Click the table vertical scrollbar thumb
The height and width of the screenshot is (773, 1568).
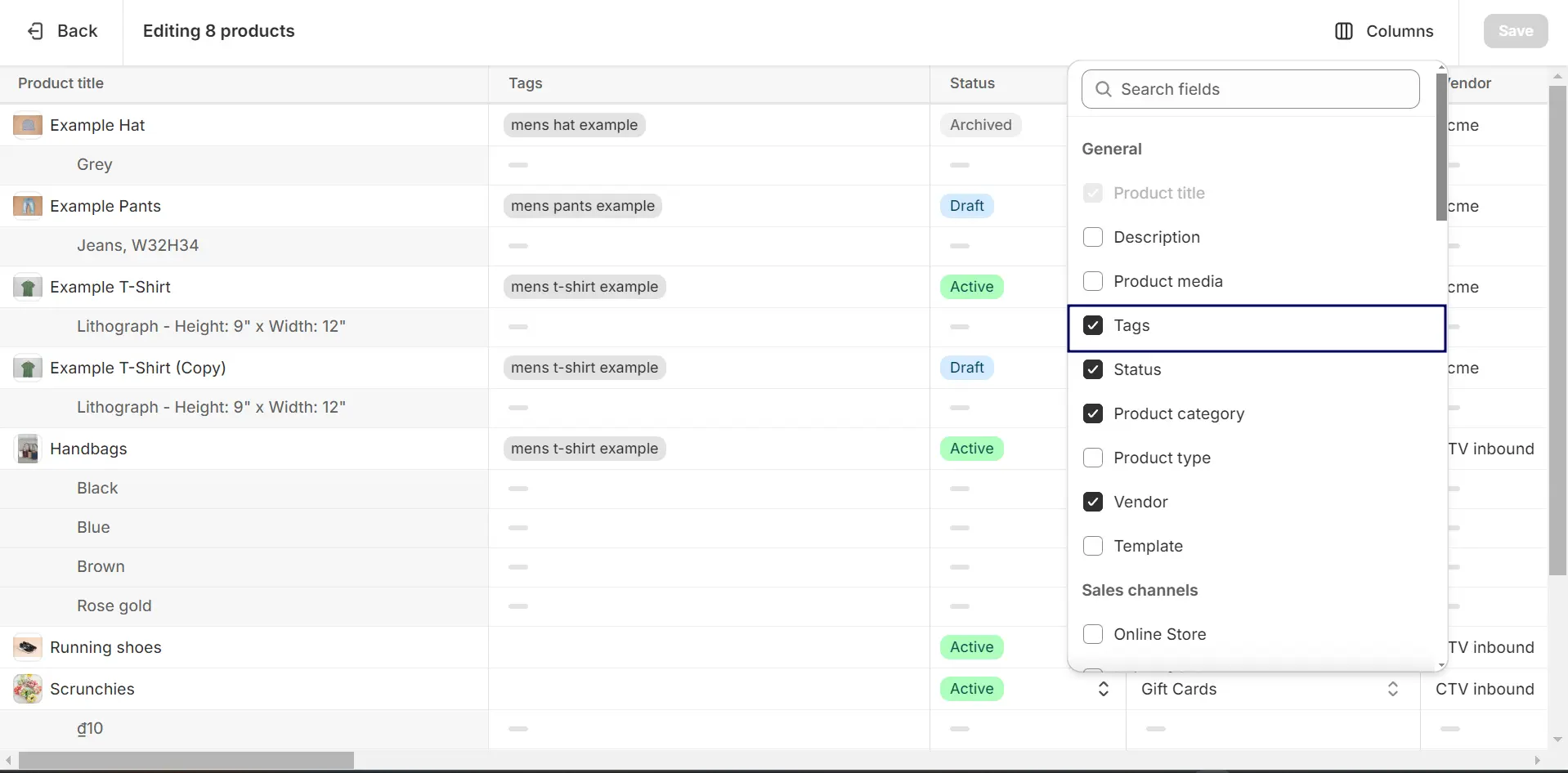(1557, 330)
